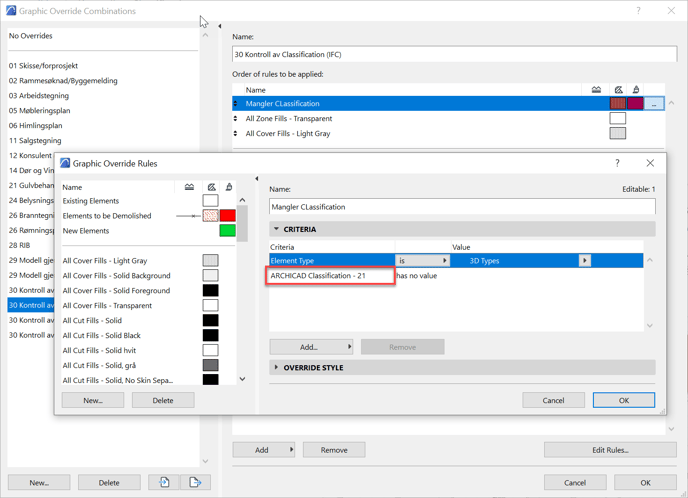Click New... button in Rules dialog
Screen dimensions: 688x498
coord(93,400)
